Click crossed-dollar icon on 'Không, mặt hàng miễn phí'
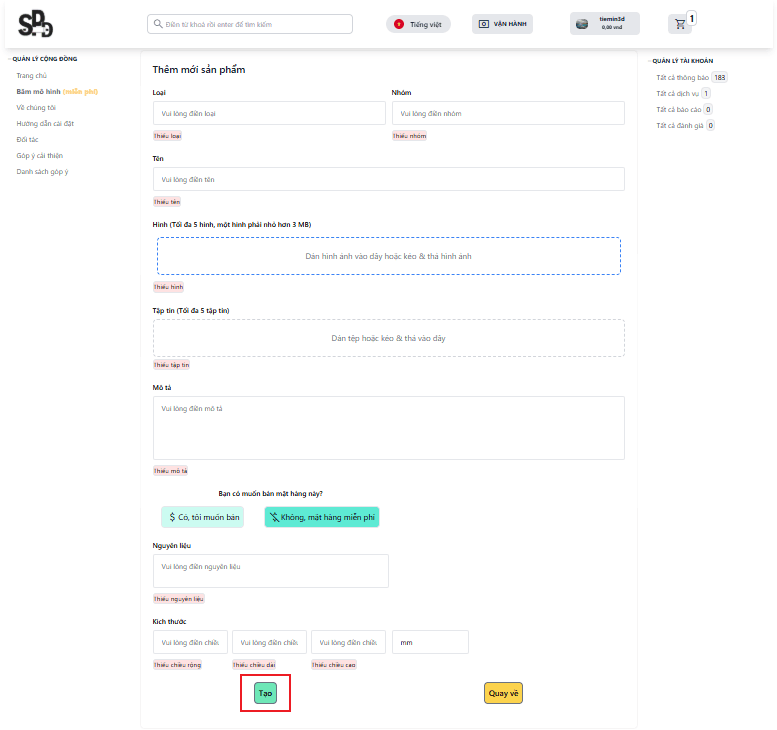 (274, 517)
